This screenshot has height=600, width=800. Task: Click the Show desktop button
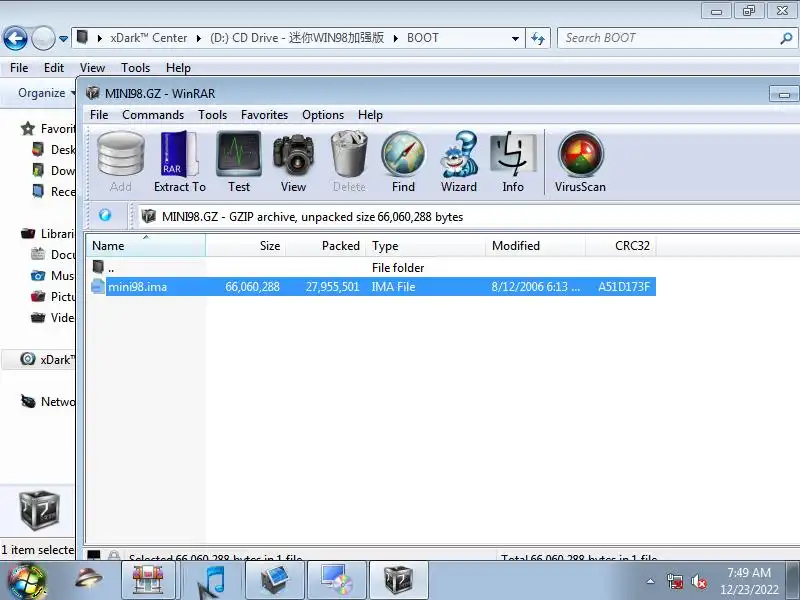click(793, 580)
